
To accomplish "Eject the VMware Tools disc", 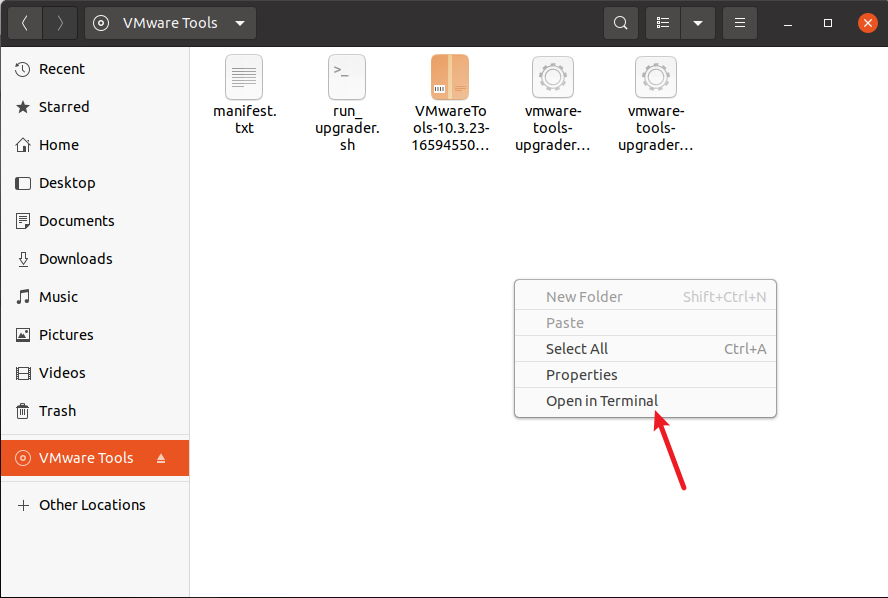I will click(x=161, y=458).
